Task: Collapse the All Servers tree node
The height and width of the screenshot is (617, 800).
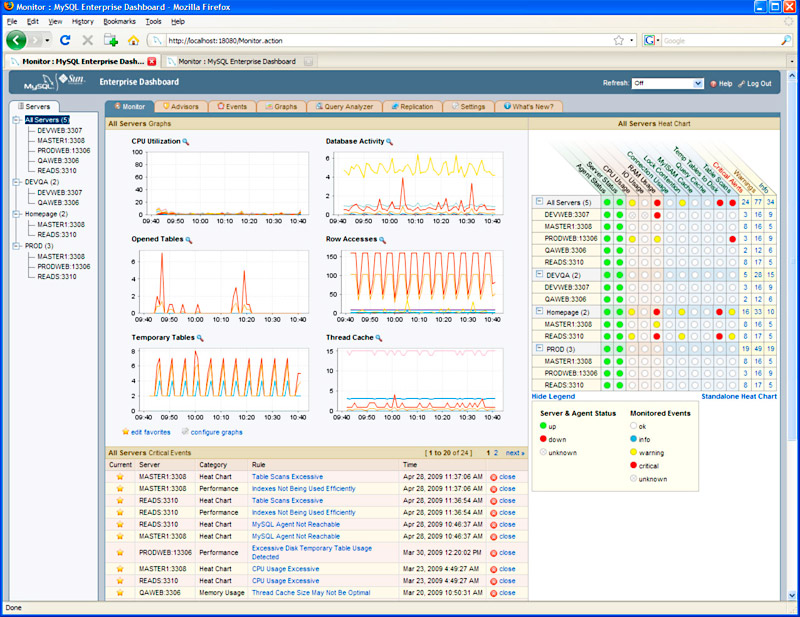Action: [x=16, y=120]
